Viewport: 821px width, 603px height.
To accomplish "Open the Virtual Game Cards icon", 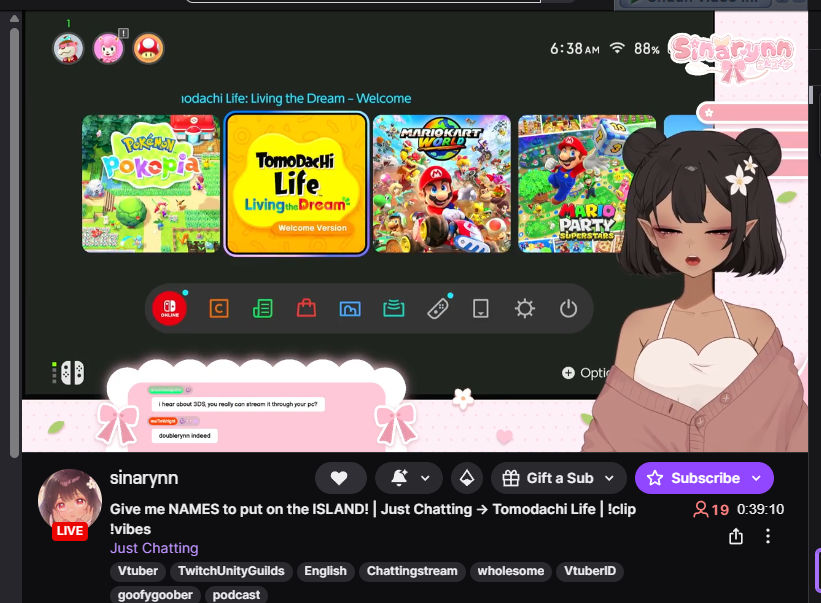I will [x=481, y=308].
